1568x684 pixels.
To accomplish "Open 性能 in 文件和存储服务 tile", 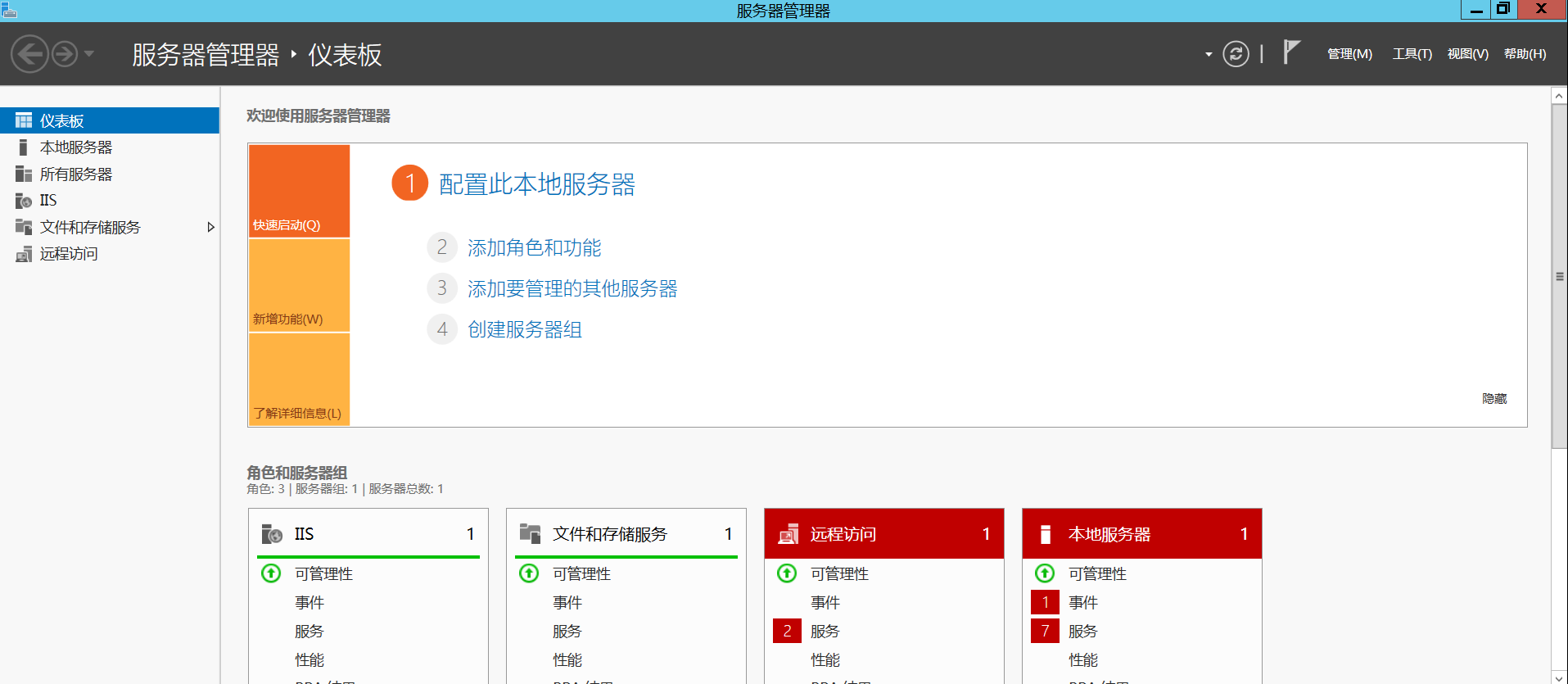I will 567,660.
